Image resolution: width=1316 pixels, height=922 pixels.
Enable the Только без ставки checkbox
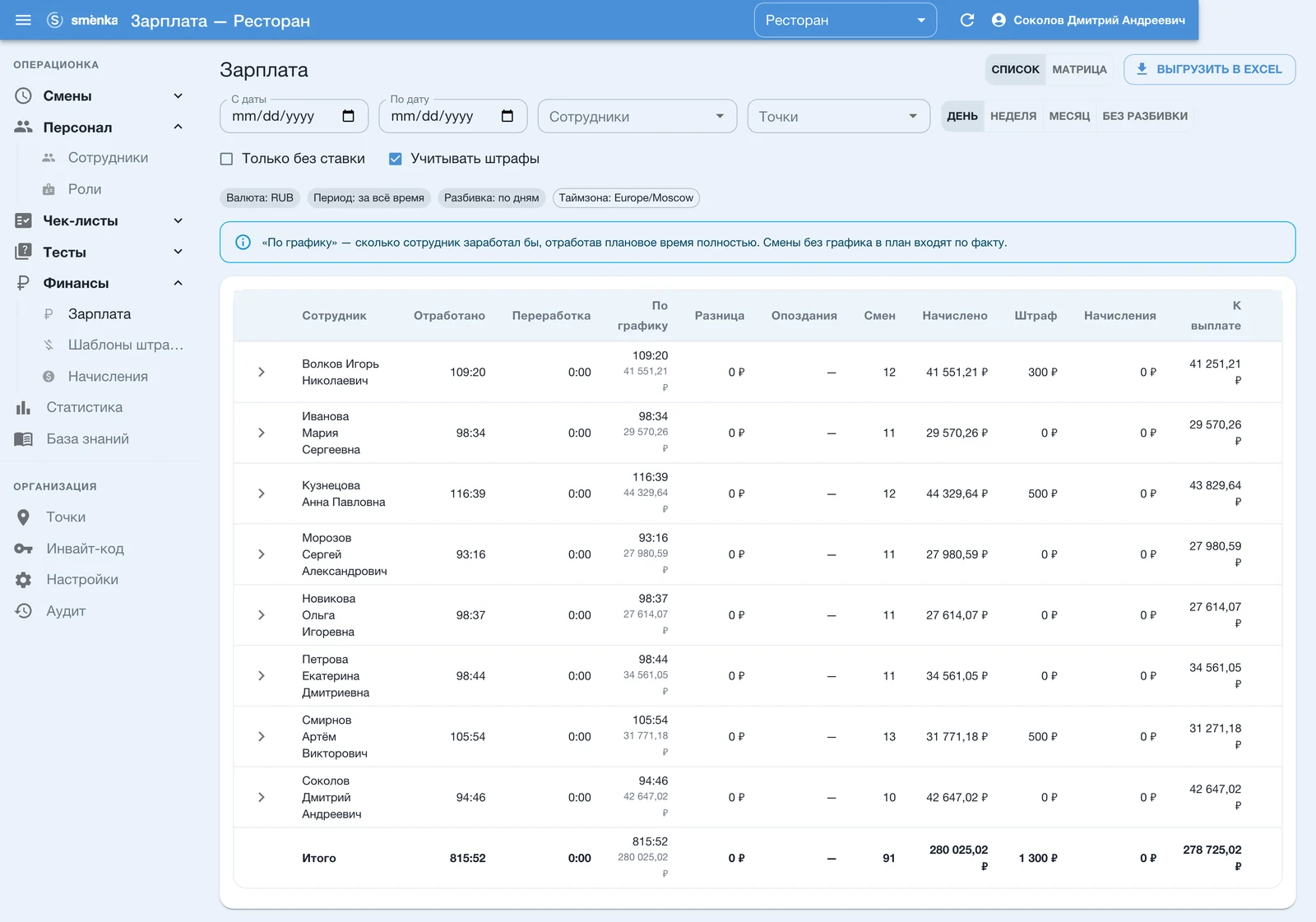[x=226, y=159]
